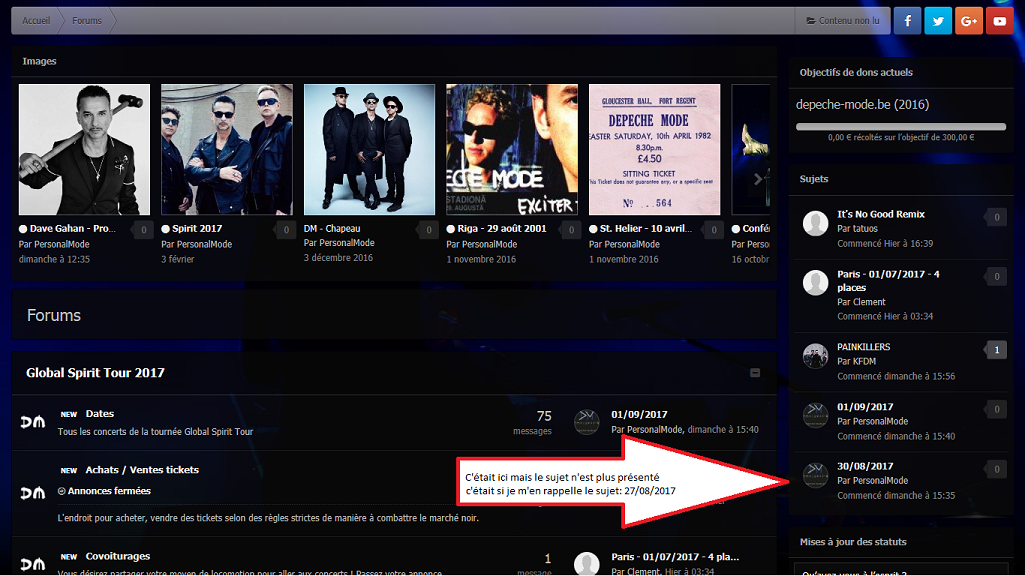Viewport: 1025px width, 576px height.
Task: Click tatuos avatar in Sujets list
Action: 815,224
